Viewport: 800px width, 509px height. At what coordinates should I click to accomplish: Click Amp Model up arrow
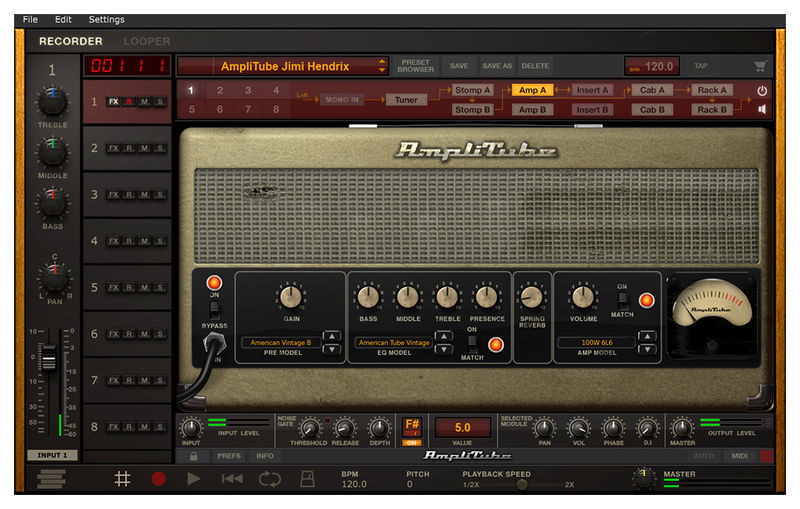(x=646, y=336)
